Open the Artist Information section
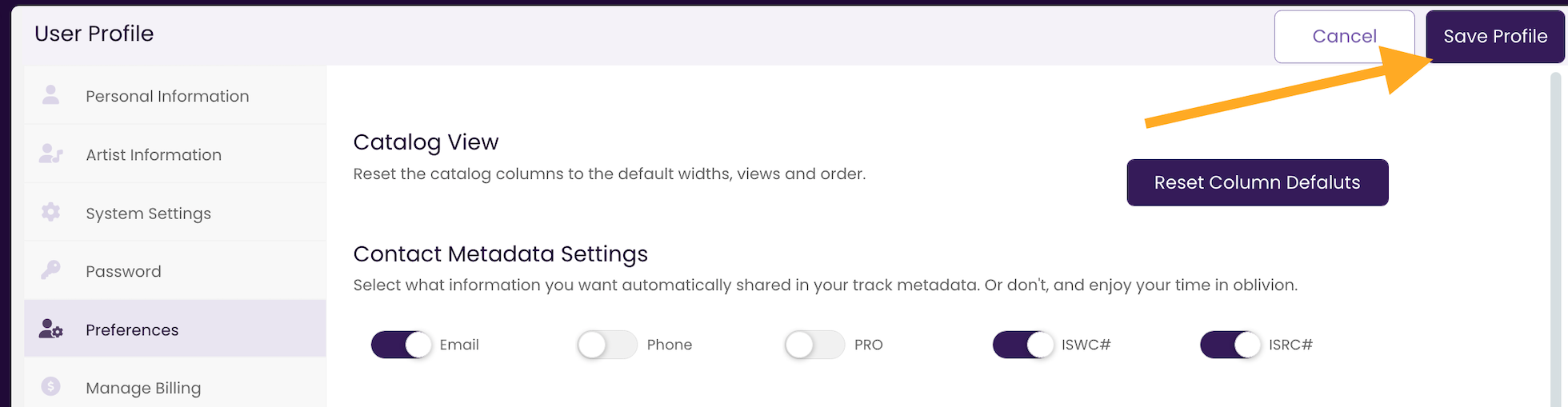Image resolution: width=1568 pixels, height=407 pixels. click(175, 154)
